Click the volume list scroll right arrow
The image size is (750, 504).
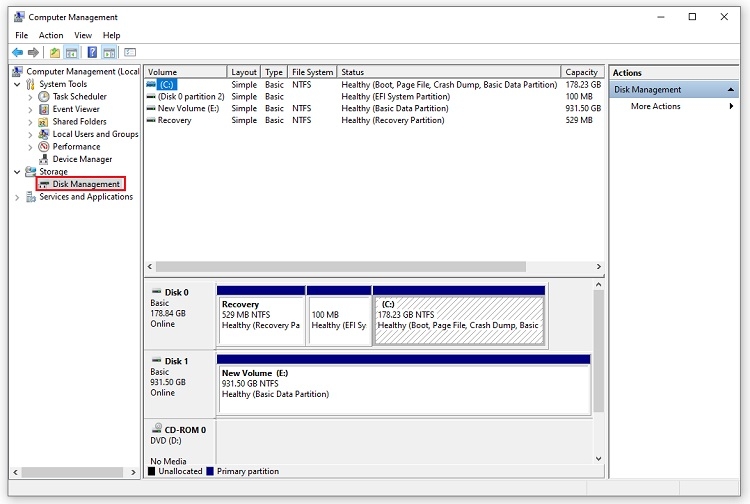pyautogui.click(x=598, y=266)
